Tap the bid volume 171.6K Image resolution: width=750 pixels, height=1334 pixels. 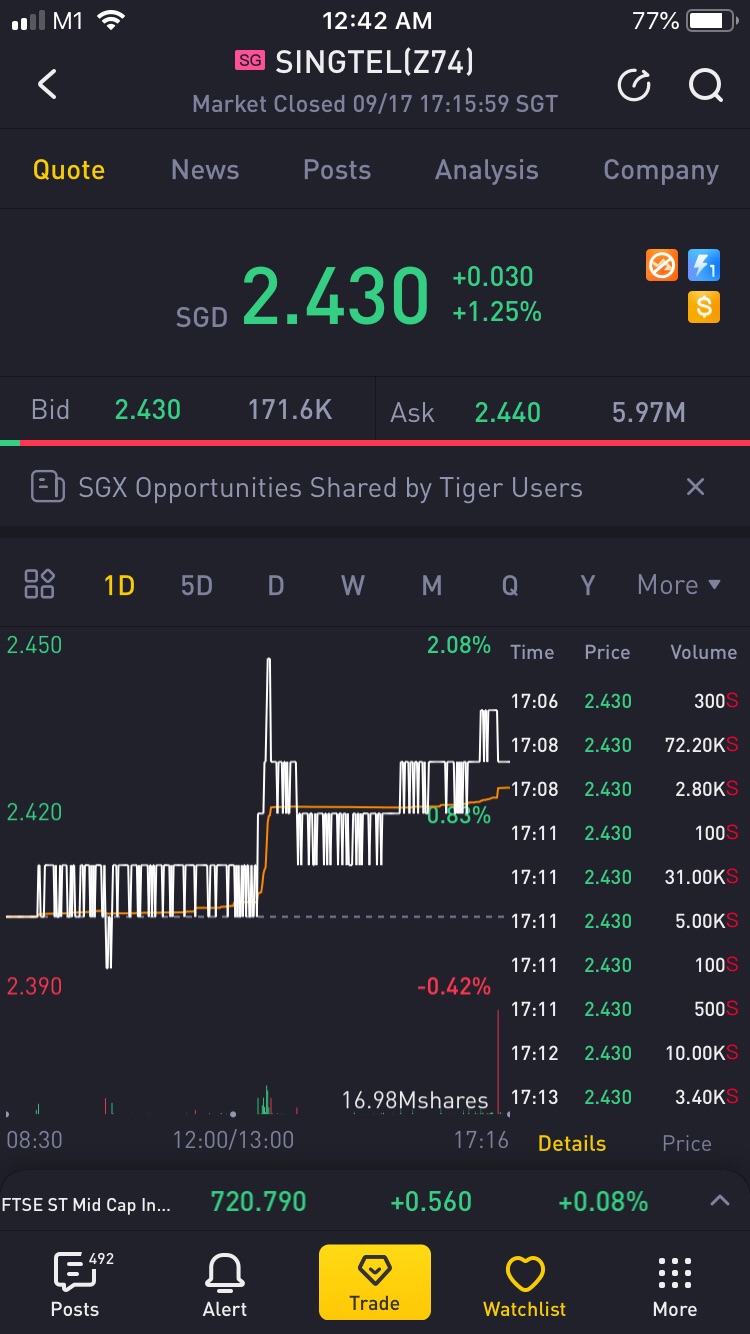point(290,409)
